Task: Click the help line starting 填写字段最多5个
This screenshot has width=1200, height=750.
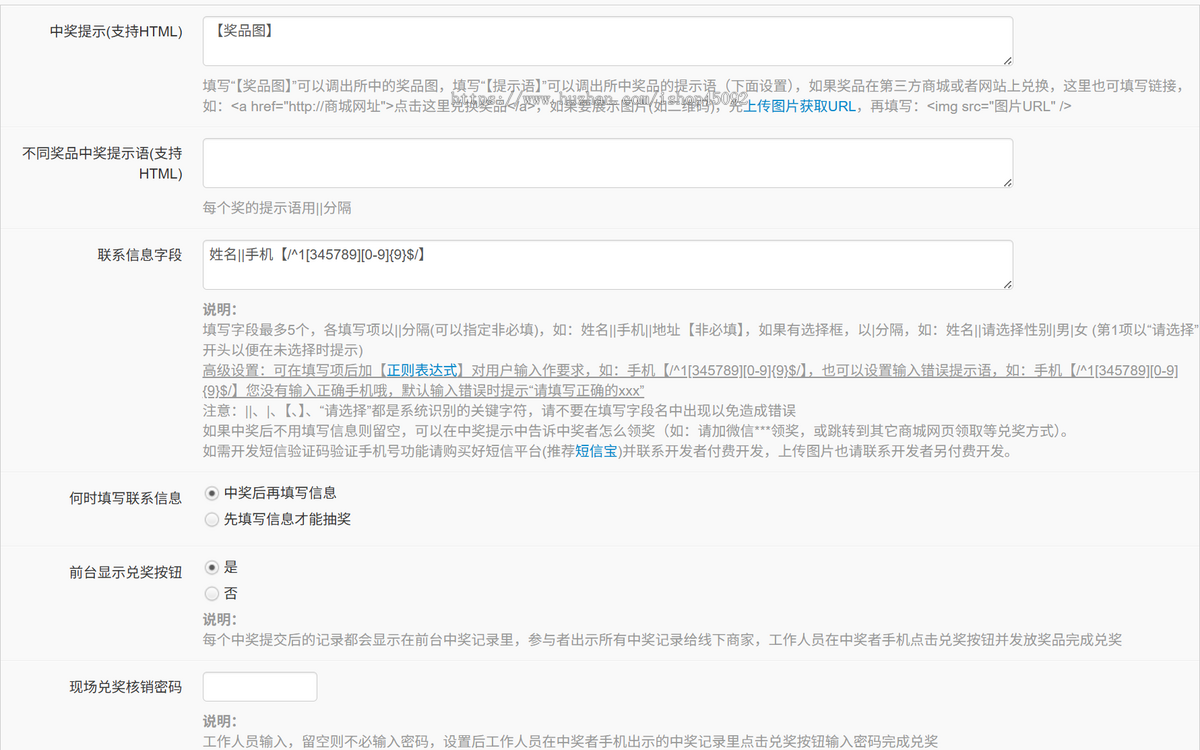Action: click(700, 339)
